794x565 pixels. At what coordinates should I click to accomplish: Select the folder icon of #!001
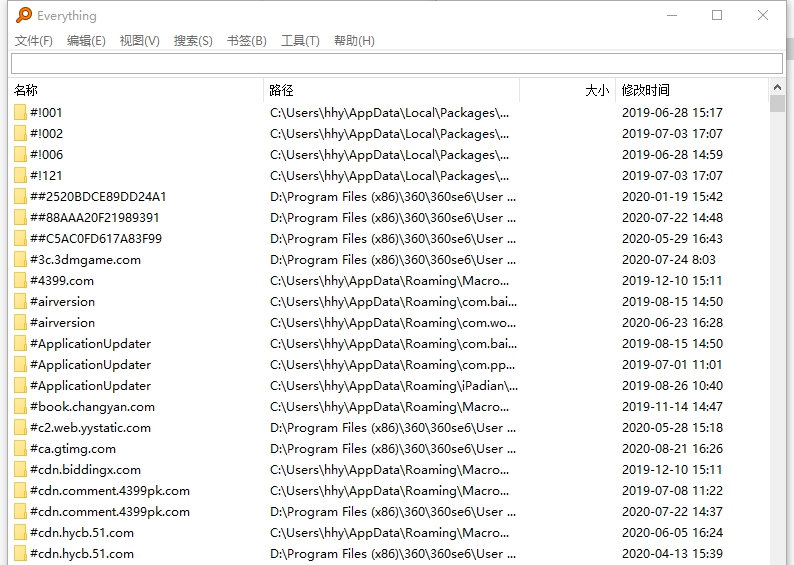(20, 112)
